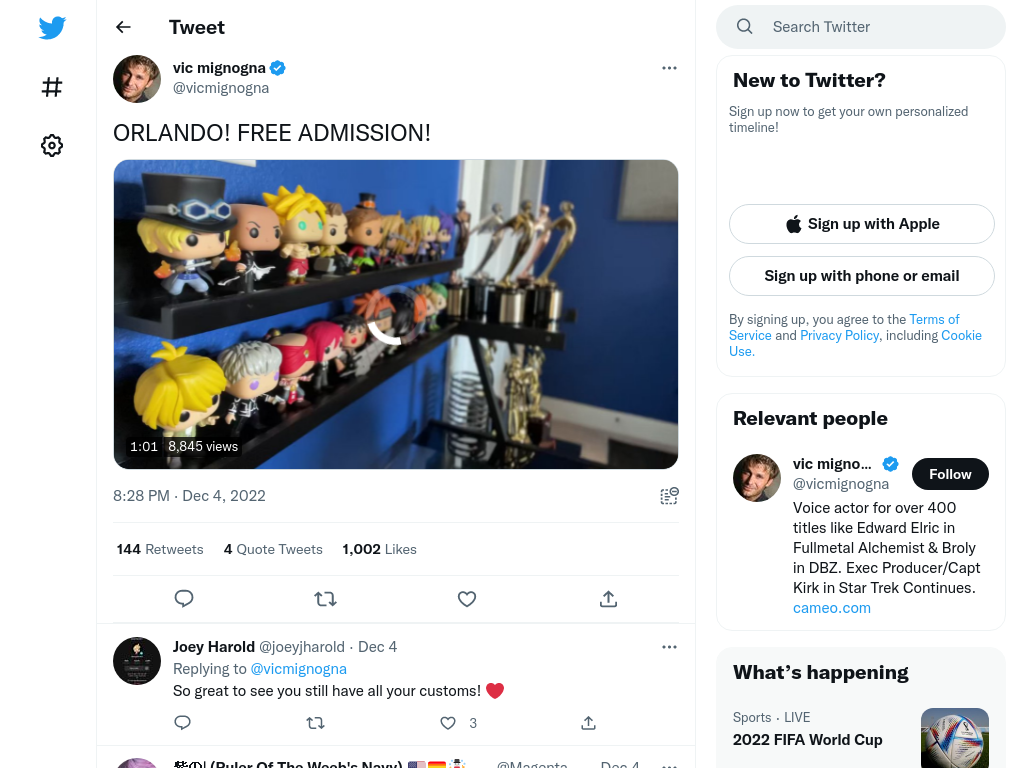Click Sign up with phone or email

pos(862,276)
